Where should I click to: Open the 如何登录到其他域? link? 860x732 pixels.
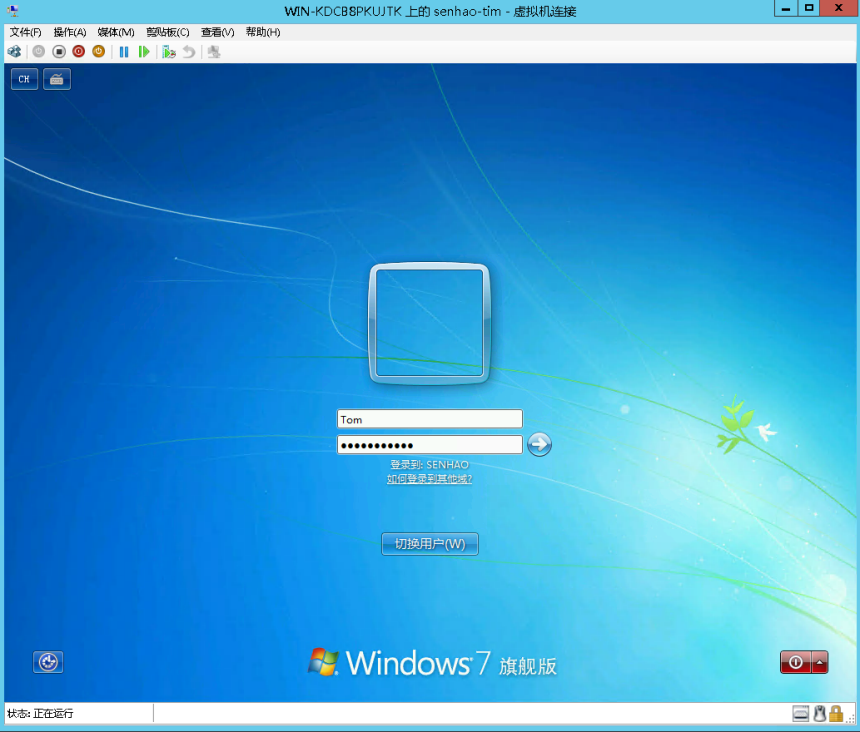coord(429,479)
